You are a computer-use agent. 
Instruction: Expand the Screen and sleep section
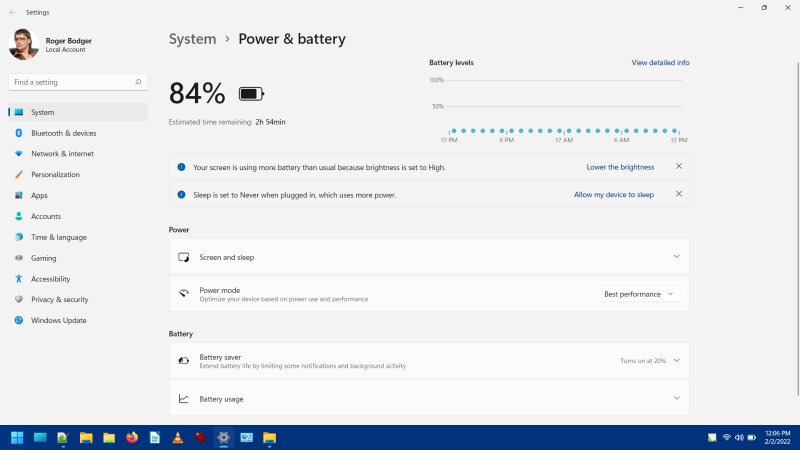[x=429, y=257]
